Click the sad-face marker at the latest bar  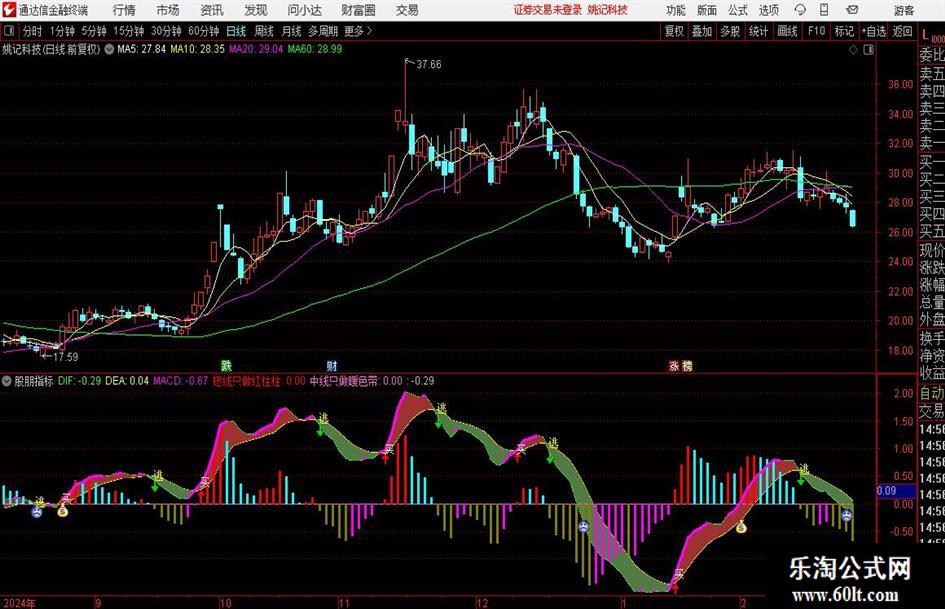847,516
